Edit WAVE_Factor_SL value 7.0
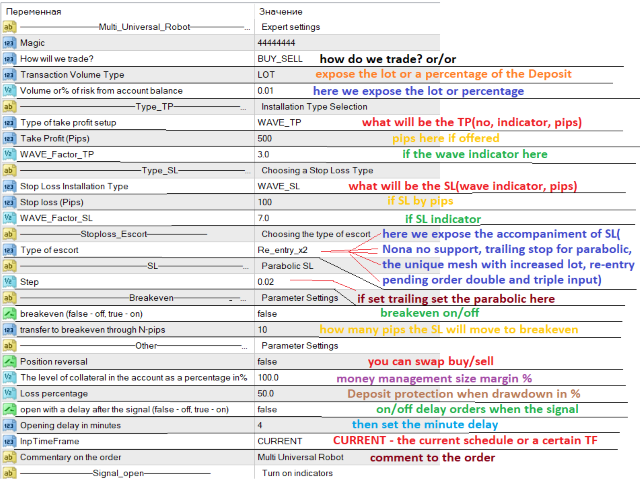This screenshot has height=480, width=640. coord(263,218)
